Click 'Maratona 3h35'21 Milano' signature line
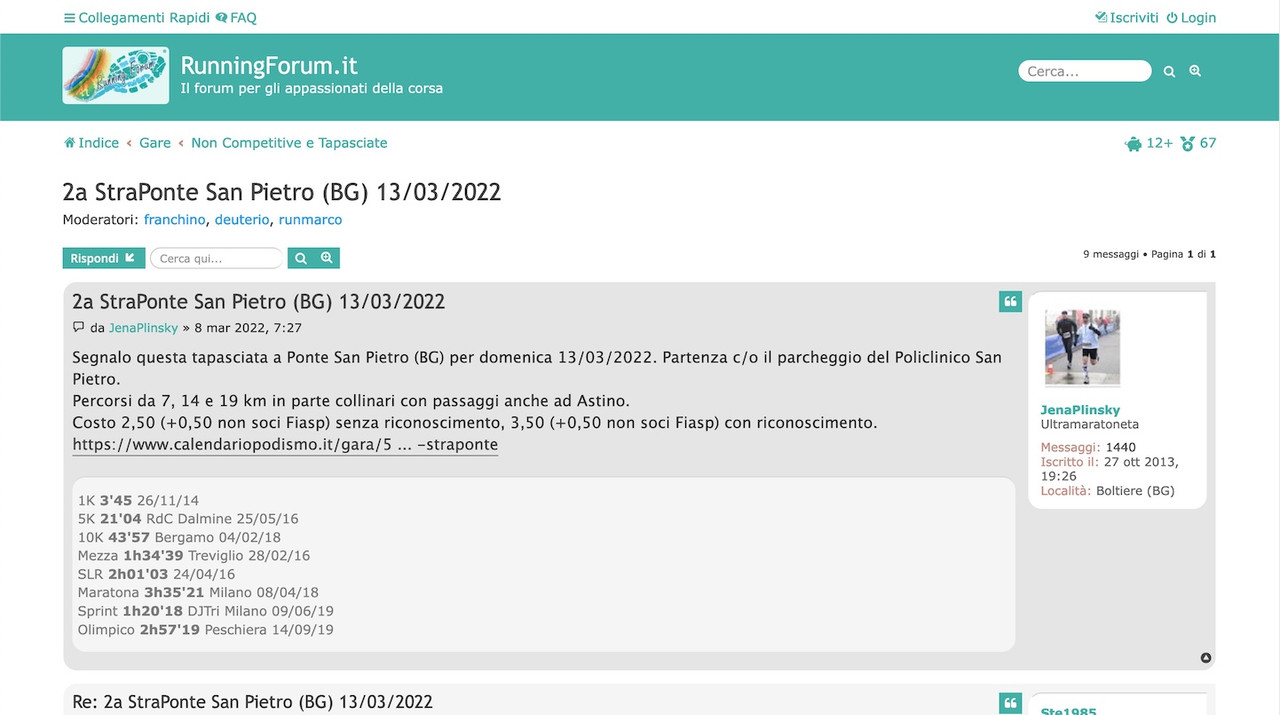The height and width of the screenshot is (715, 1280). pos(198,593)
